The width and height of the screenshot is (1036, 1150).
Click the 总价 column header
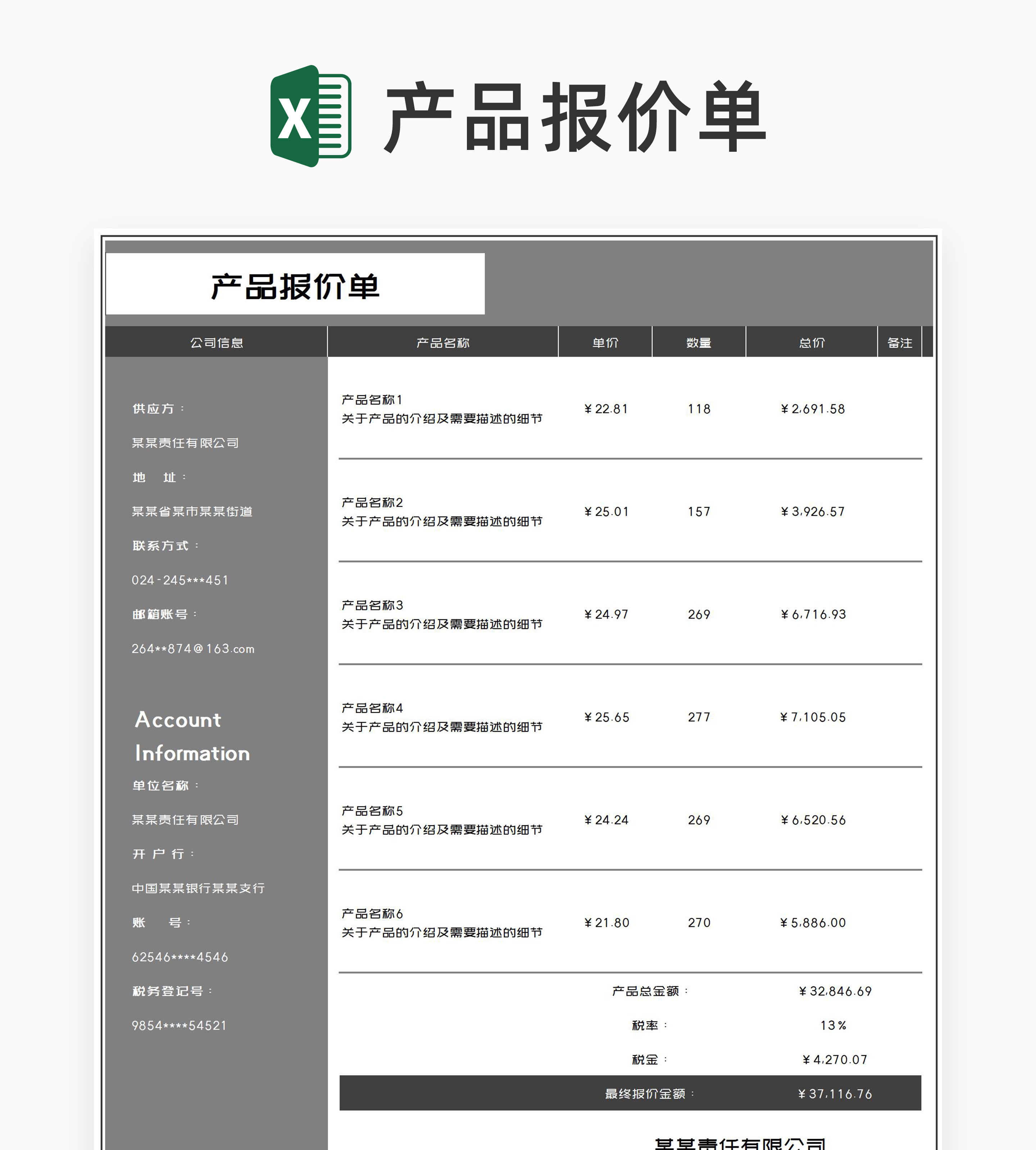point(812,342)
